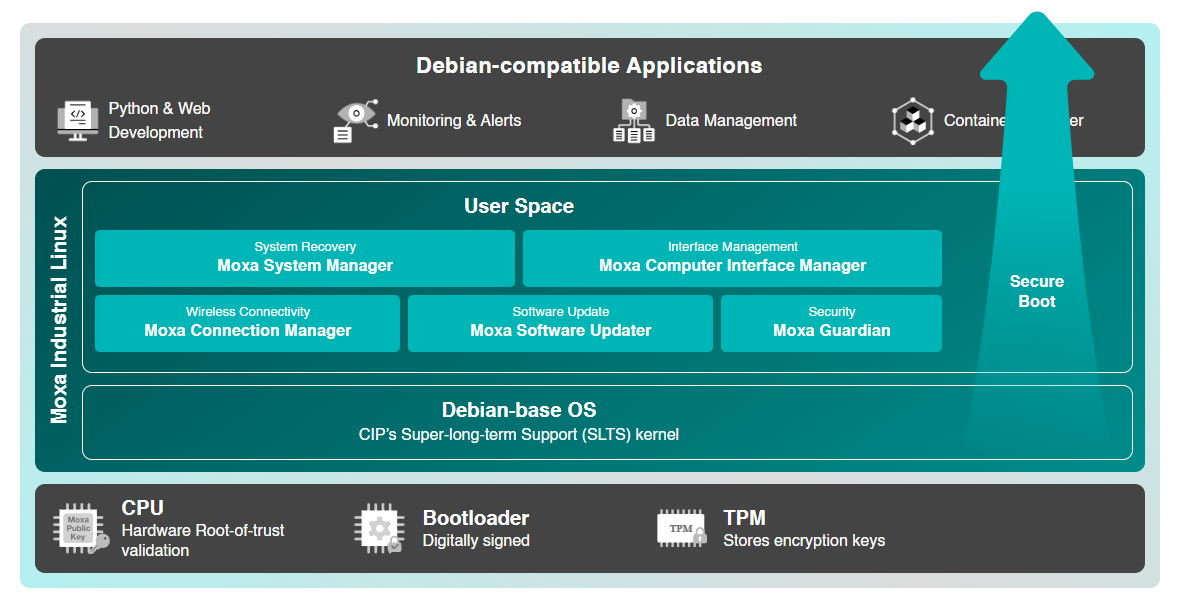Click the Hardware Root-of-trust validation text
The image size is (1186, 610).
click(x=203, y=540)
